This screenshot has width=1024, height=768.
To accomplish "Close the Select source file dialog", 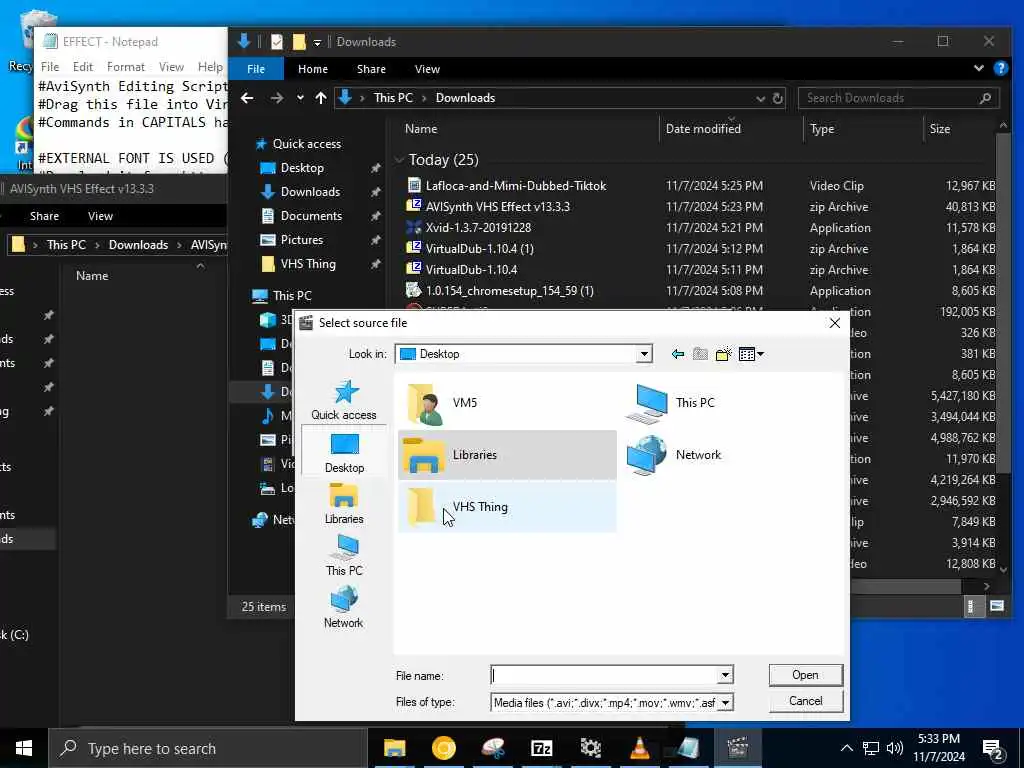I will point(834,323).
